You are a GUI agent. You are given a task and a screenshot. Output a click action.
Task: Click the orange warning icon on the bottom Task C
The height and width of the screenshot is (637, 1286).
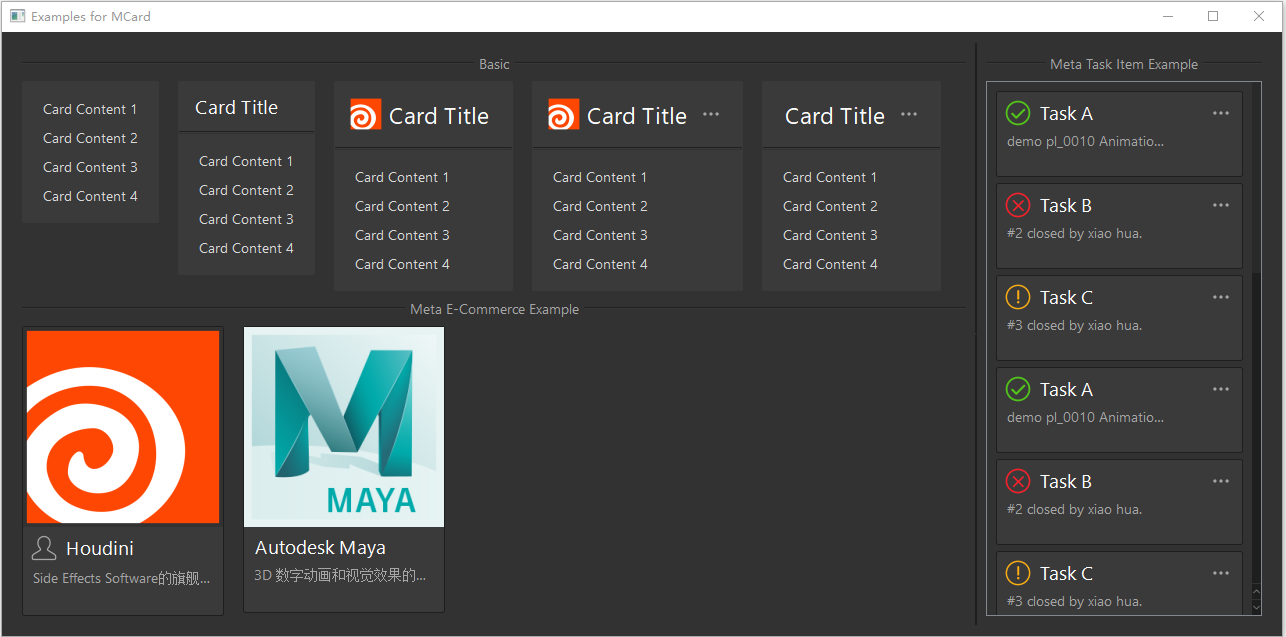click(x=1018, y=573)
